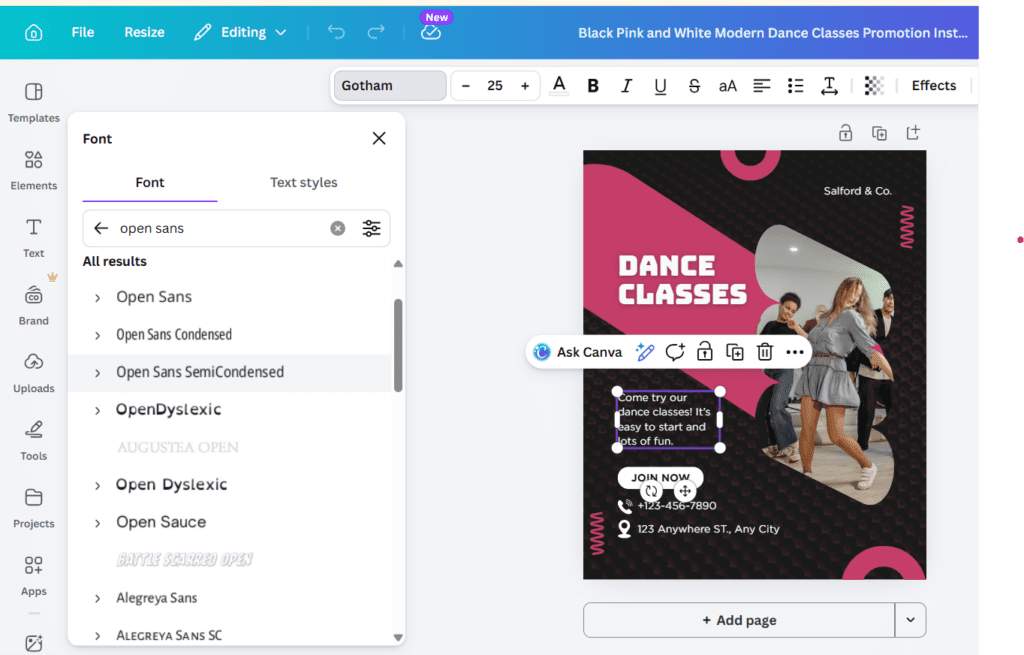This screenshot has height=655, width=1024.
Task: Open the Elements sidebar panel
Action: click(34, 169)
